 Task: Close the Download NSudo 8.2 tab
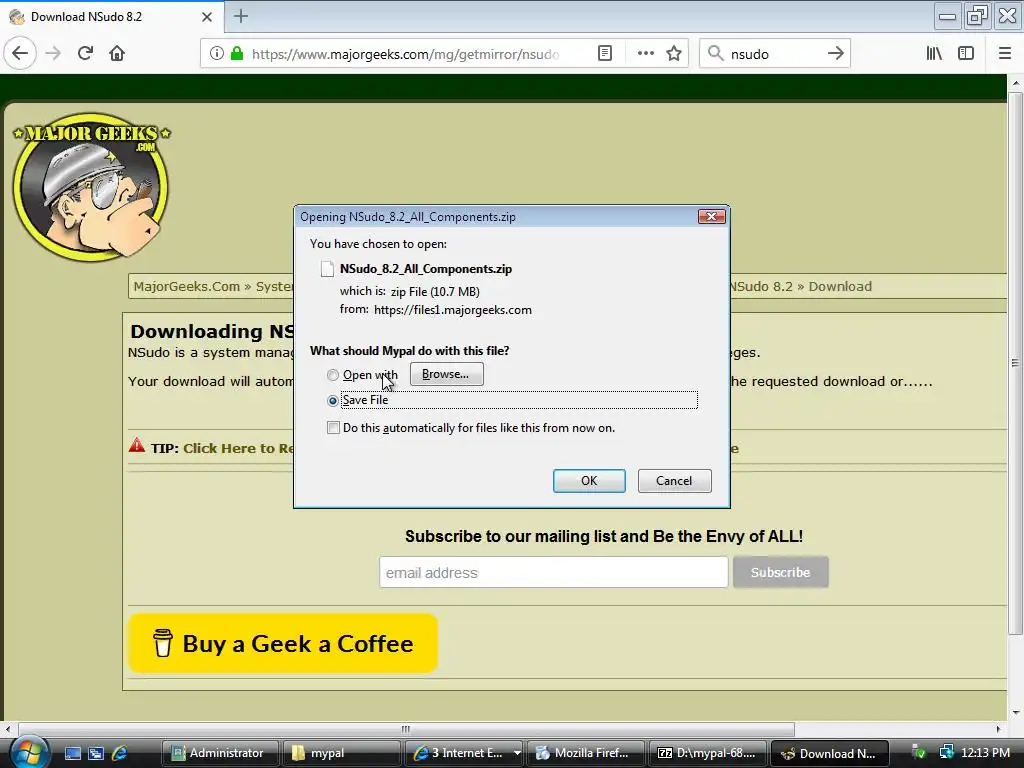[206, 16]
